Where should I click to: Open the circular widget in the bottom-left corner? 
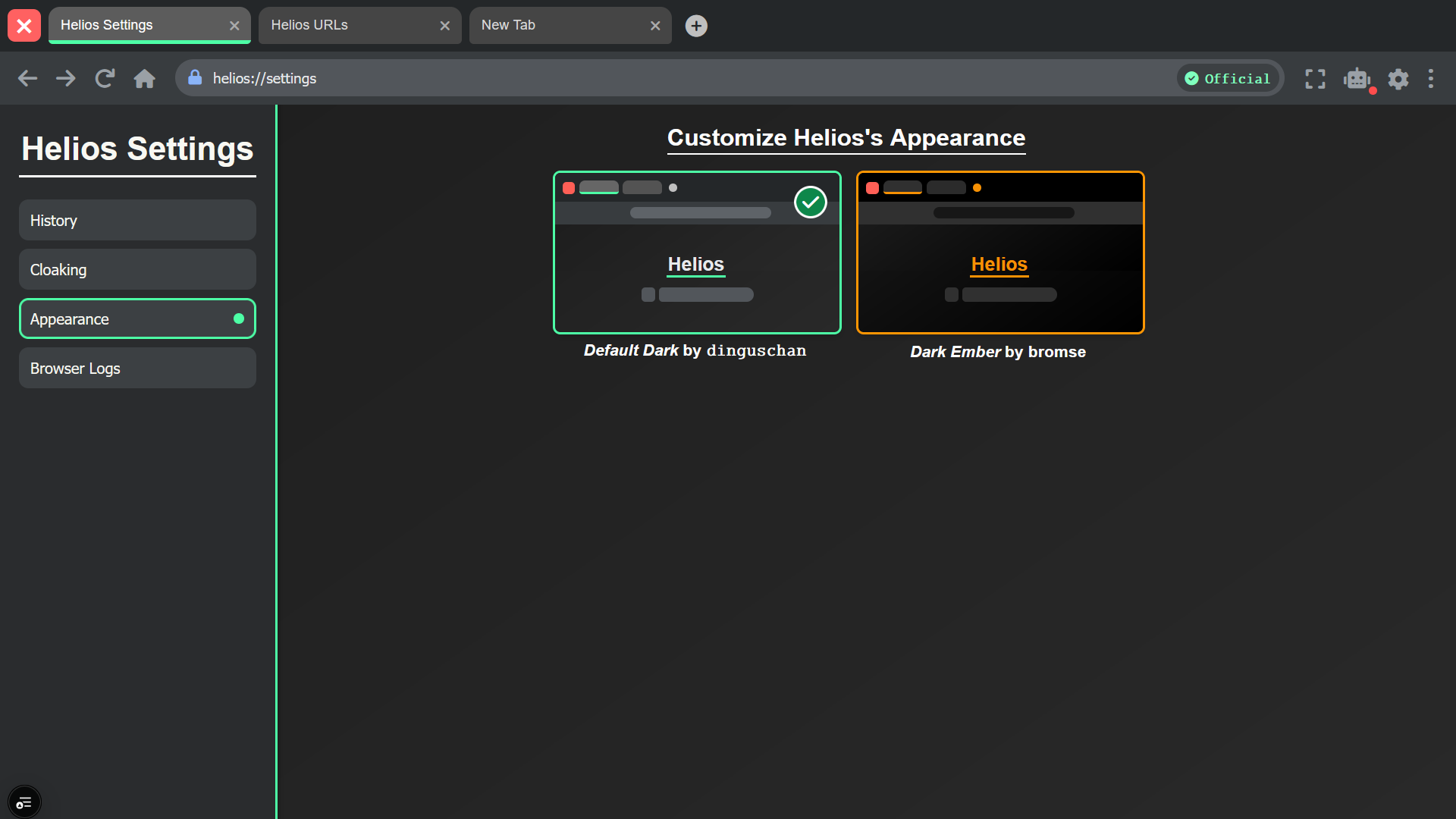(x=24, y=802)
